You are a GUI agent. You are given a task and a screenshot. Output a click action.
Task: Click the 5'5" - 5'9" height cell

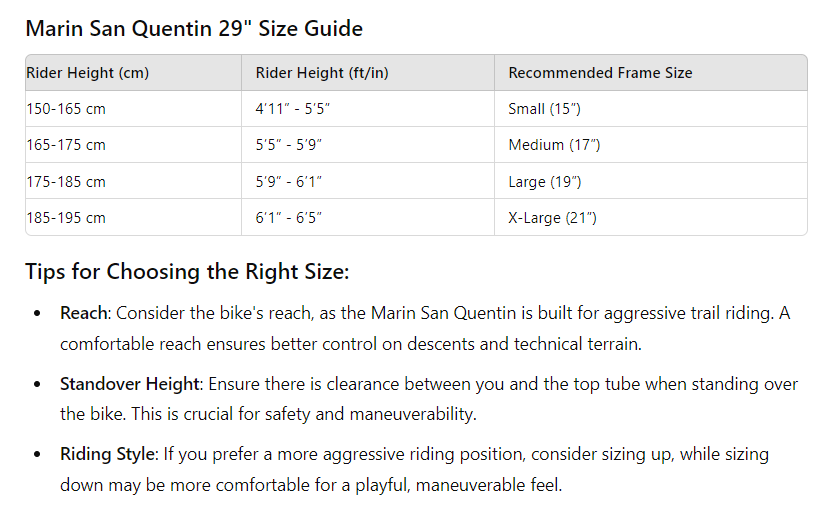click(x=289, y=145)
